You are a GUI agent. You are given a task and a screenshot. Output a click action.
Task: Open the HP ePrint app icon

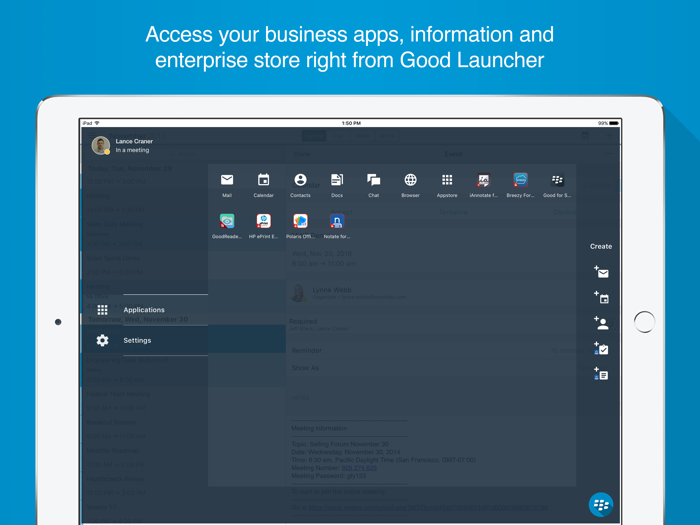[x=263, y=221]
